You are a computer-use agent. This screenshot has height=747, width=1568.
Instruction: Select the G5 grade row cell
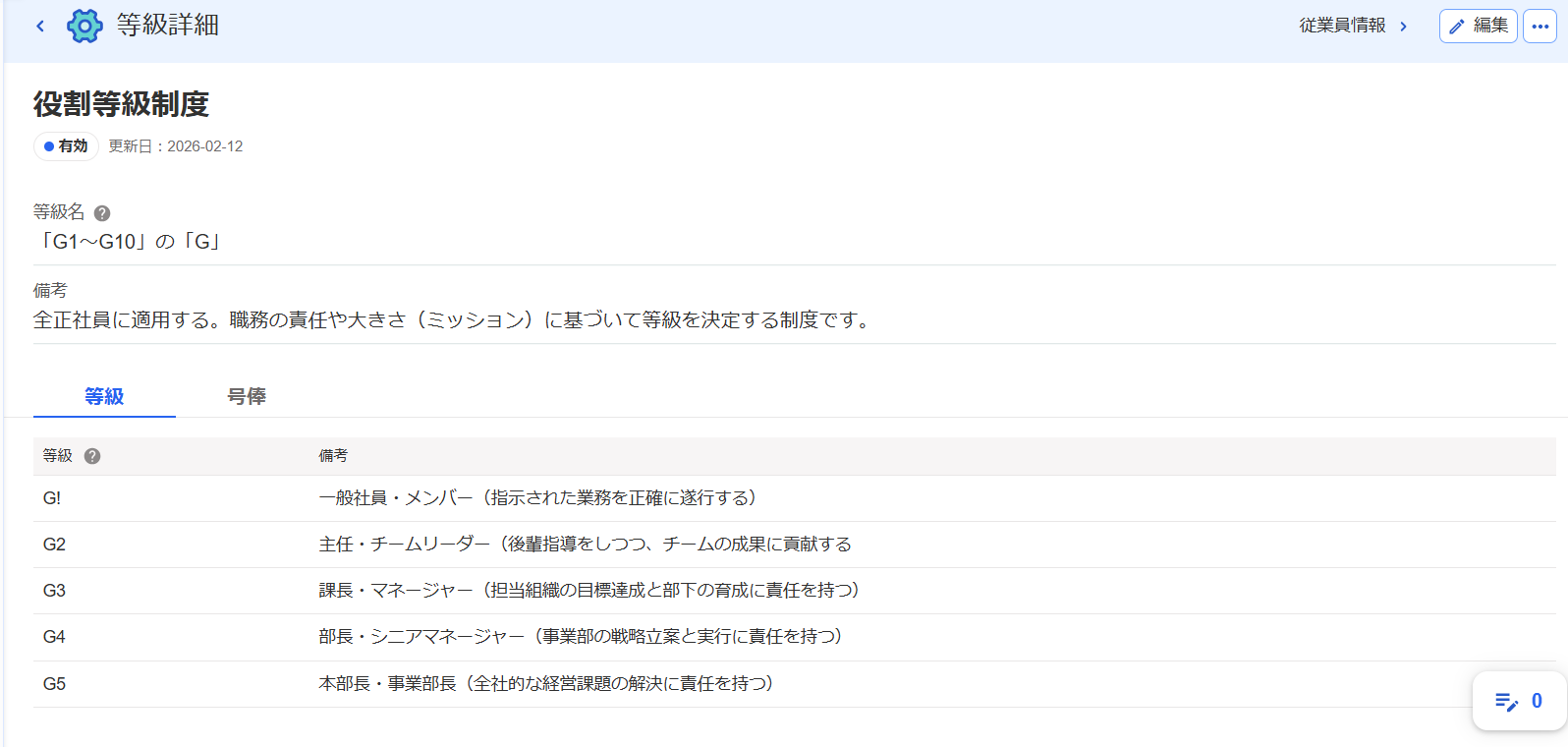click(54, 684)
